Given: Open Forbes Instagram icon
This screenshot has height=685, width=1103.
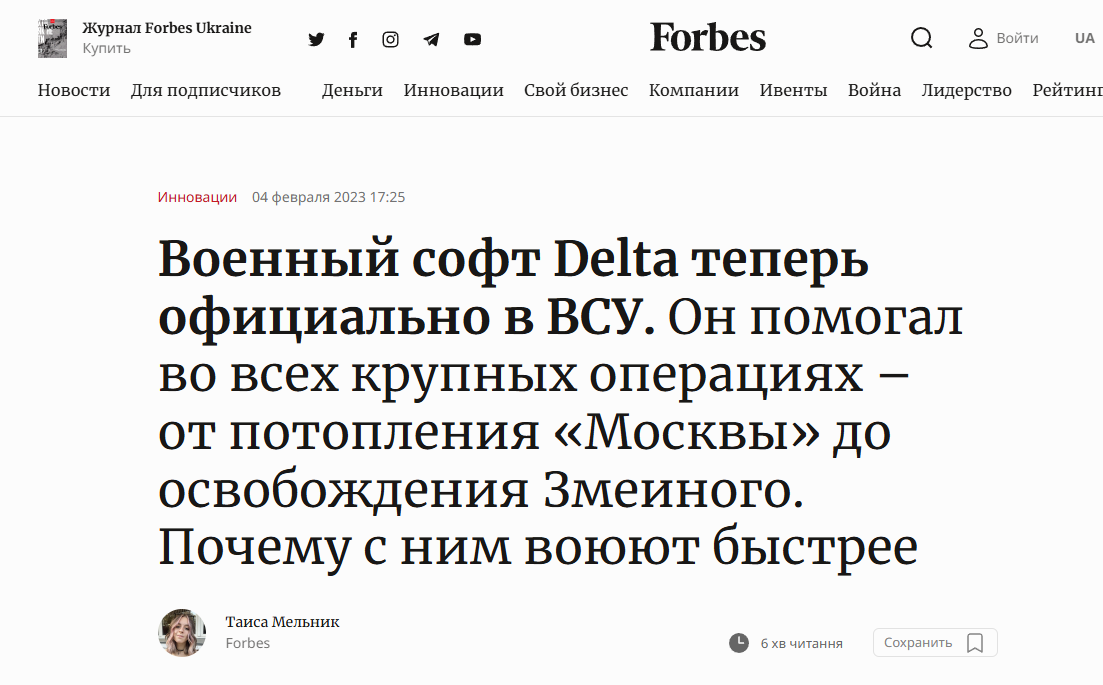Looking at the screenshot, I should (x=390, y=39).
